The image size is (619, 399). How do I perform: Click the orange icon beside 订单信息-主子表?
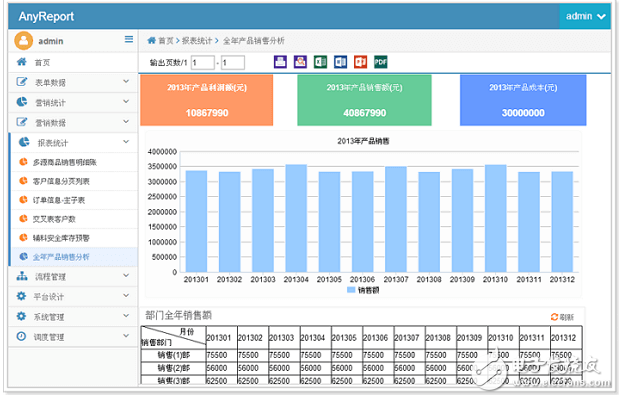tap(23, 200)
